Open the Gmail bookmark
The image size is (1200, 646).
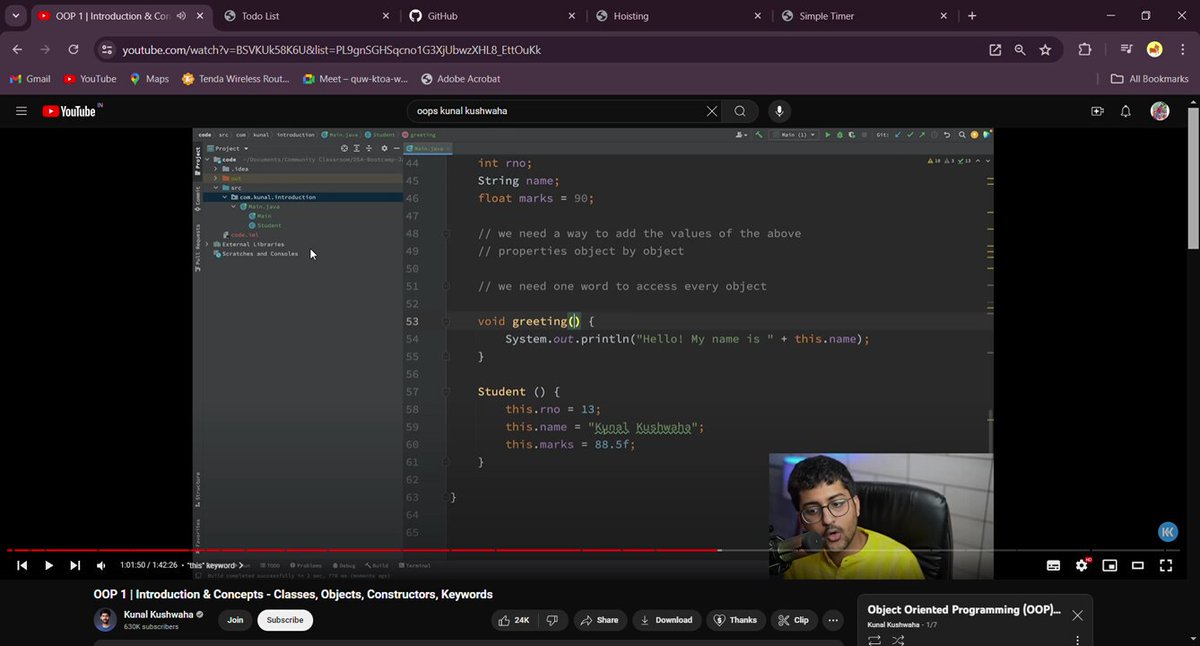(30, 79)
